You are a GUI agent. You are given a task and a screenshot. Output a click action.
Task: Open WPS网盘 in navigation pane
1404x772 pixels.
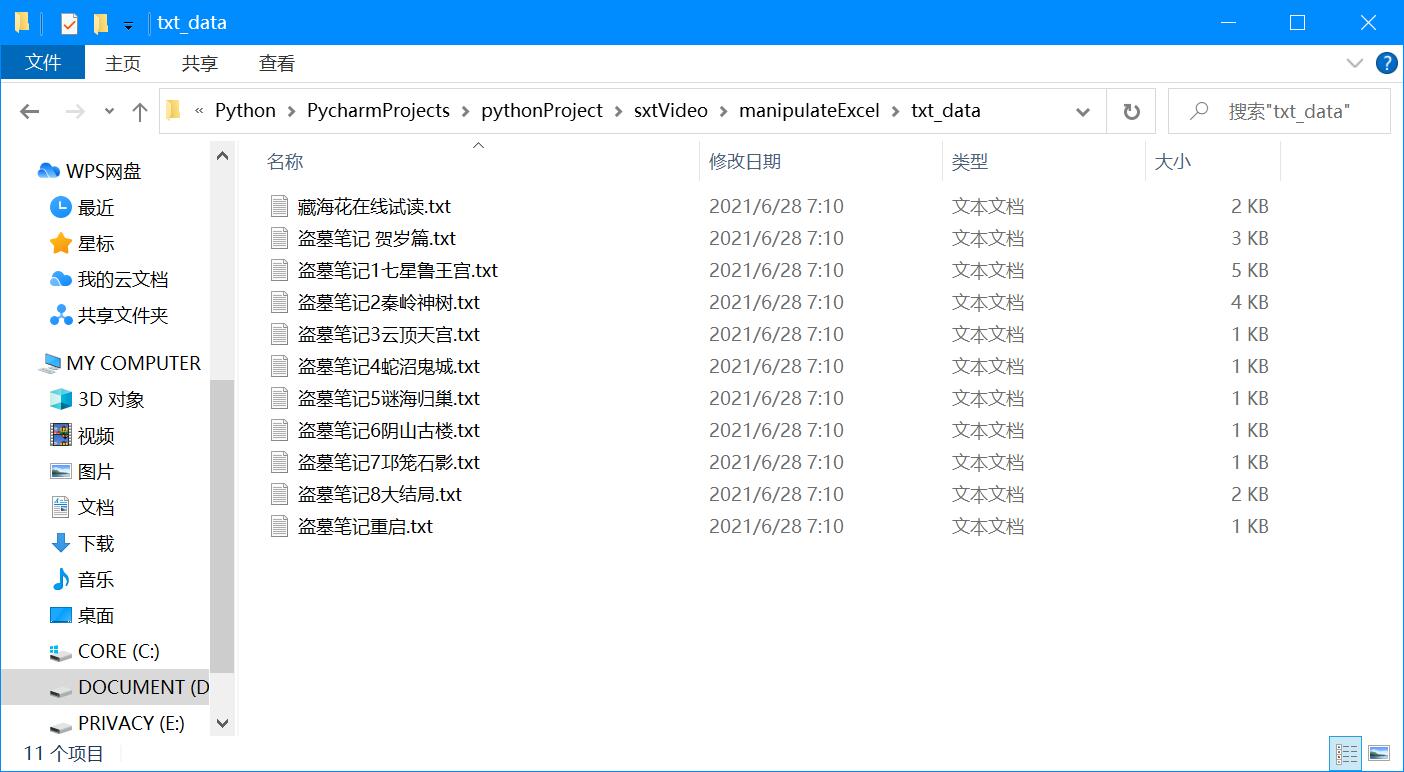[103, 171]
